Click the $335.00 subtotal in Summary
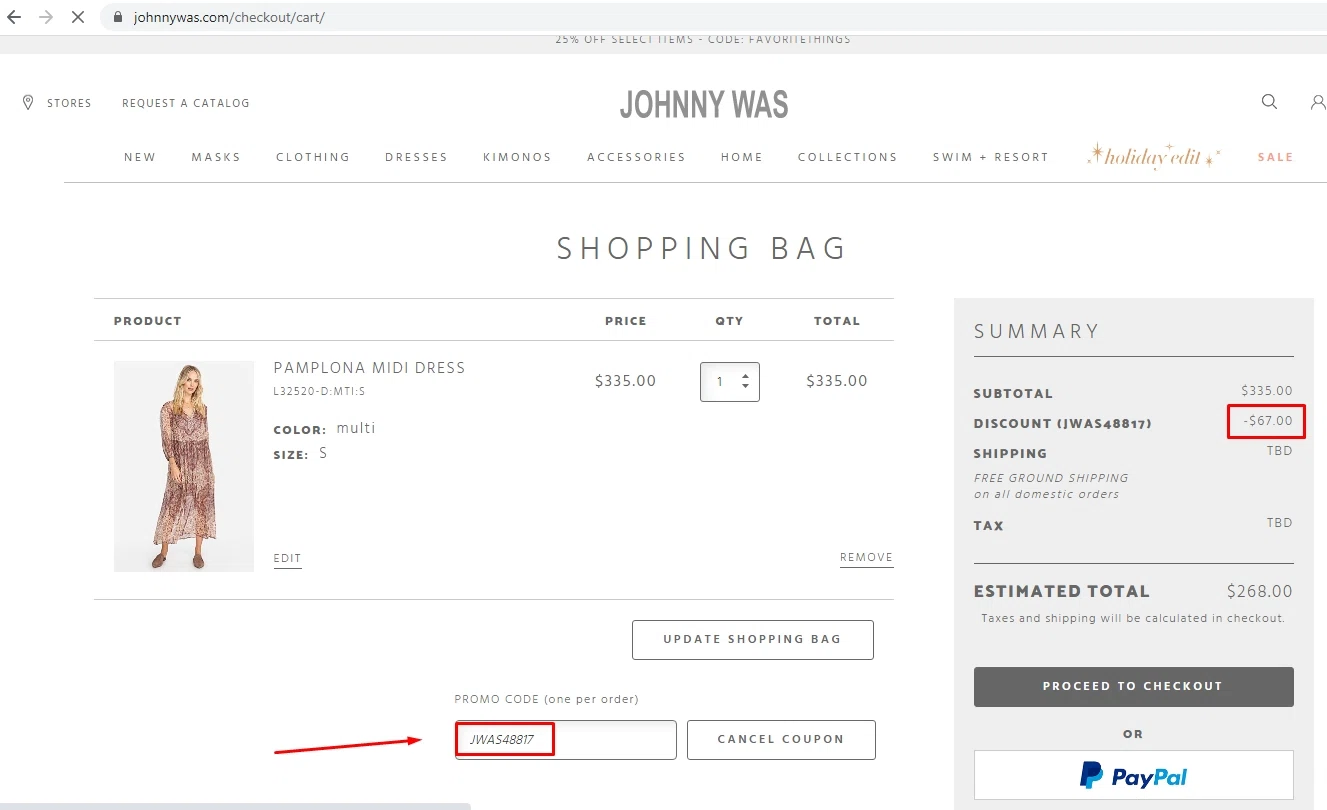 point(1267,391)
